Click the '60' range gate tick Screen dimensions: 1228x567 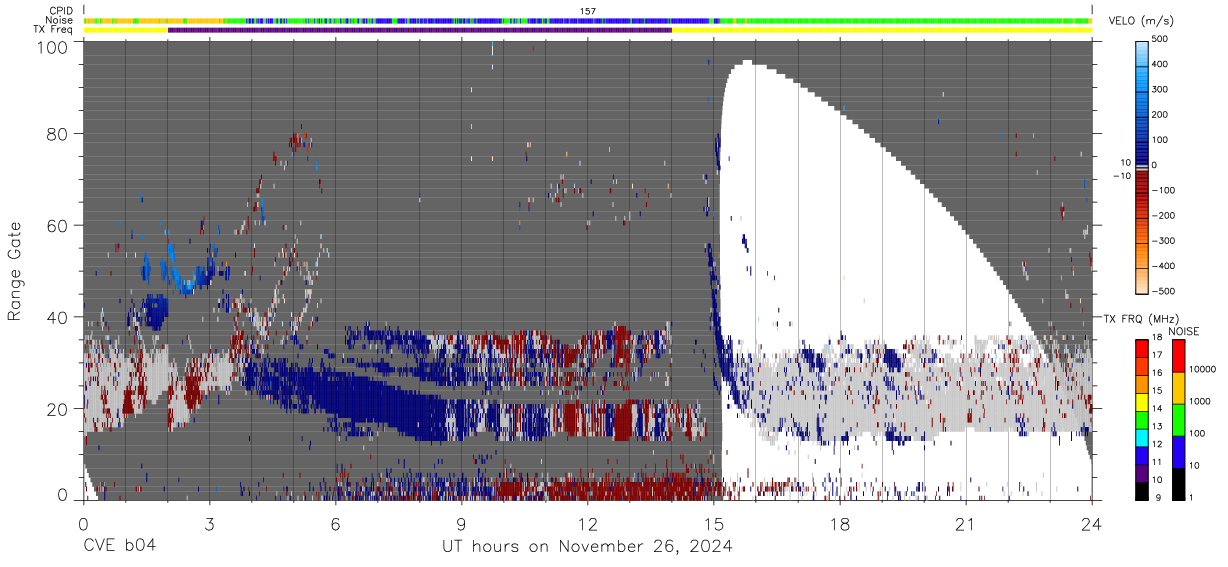(x=59, y=225)
